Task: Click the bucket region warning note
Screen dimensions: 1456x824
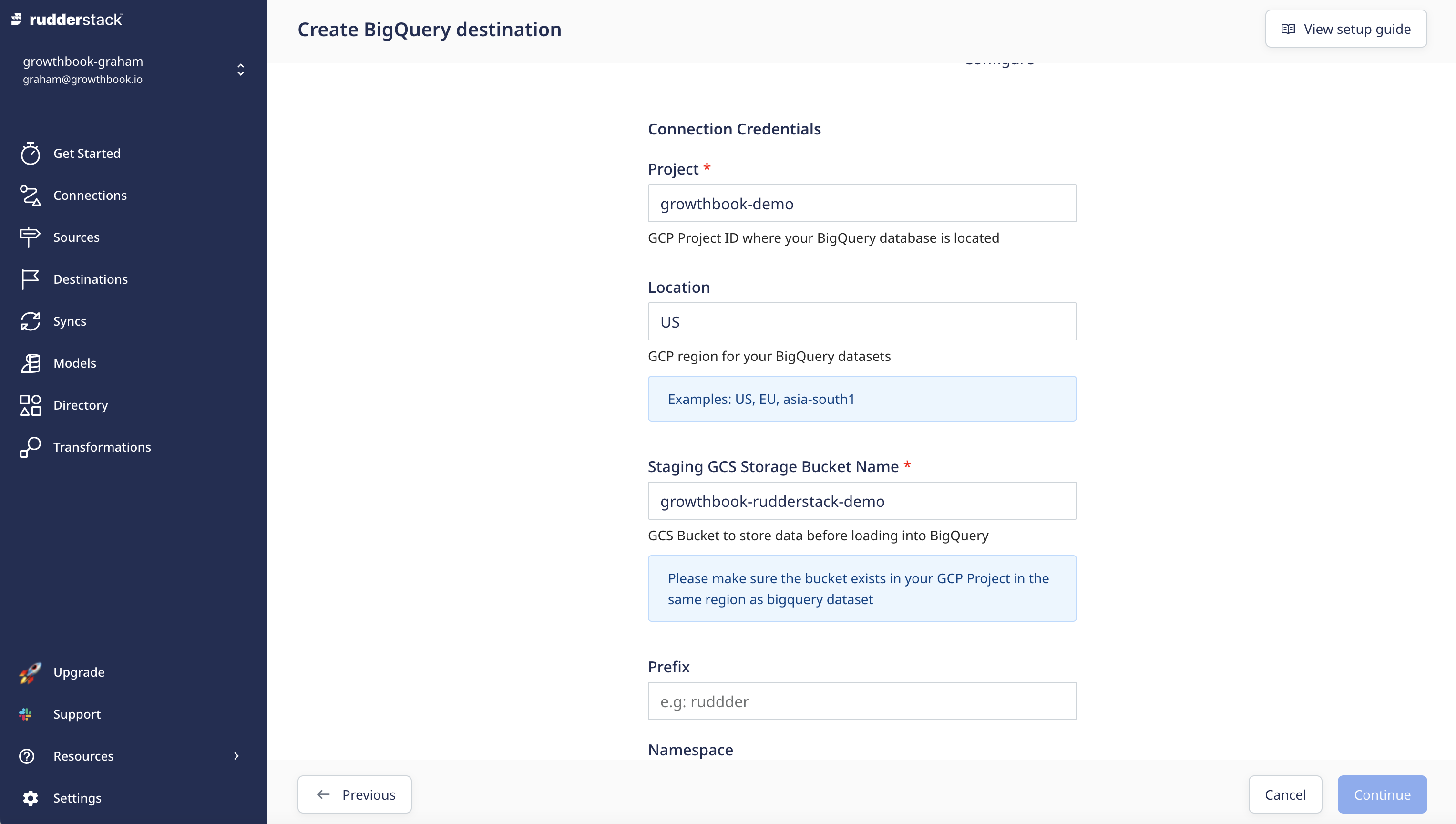Action: coord(862,588)
